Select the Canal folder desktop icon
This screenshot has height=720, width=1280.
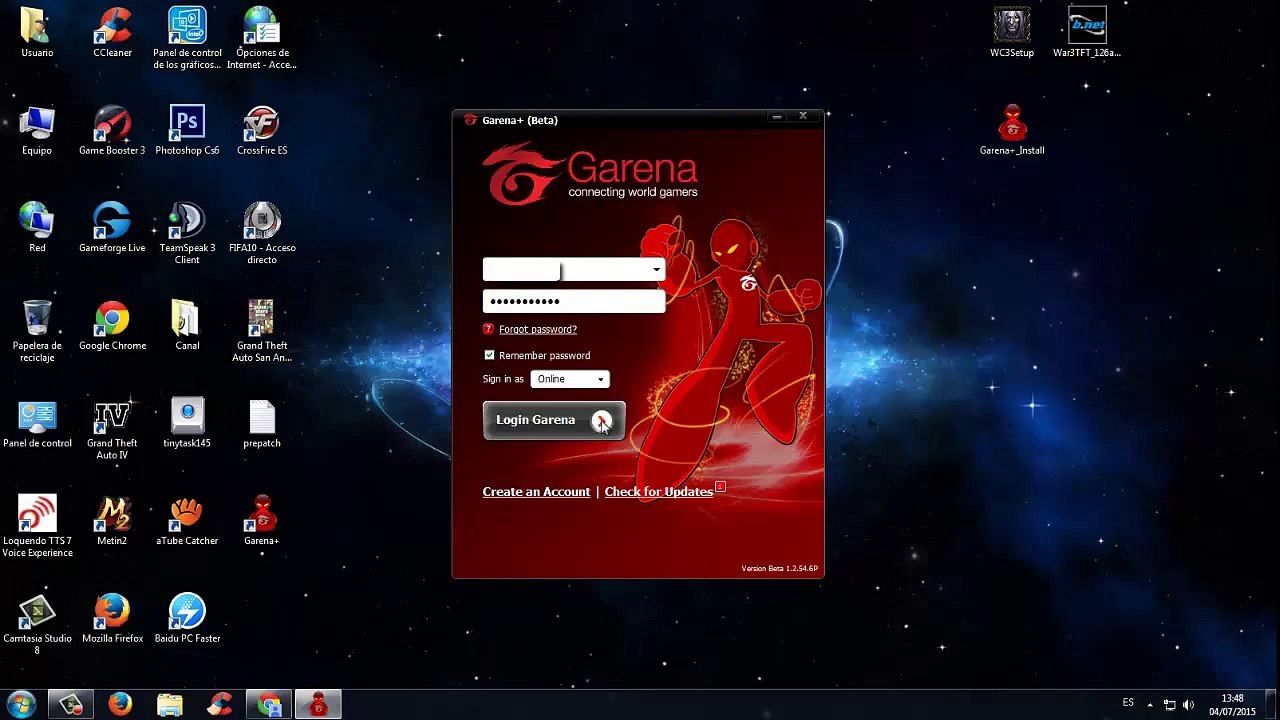click(x=187, y=326)
